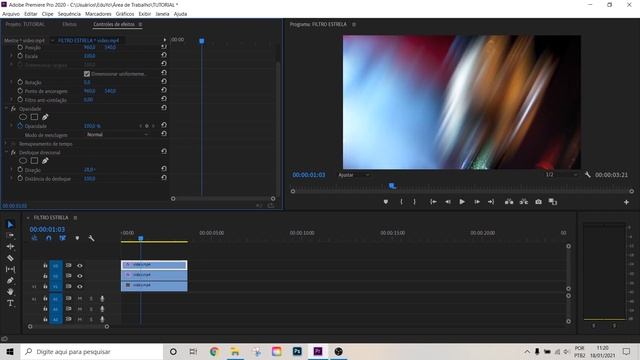Viewport: 640px width, 360px height.
Task: Toggle animation stopwatch for Escala
Action: pyautogui.click(x=20, y=56)
